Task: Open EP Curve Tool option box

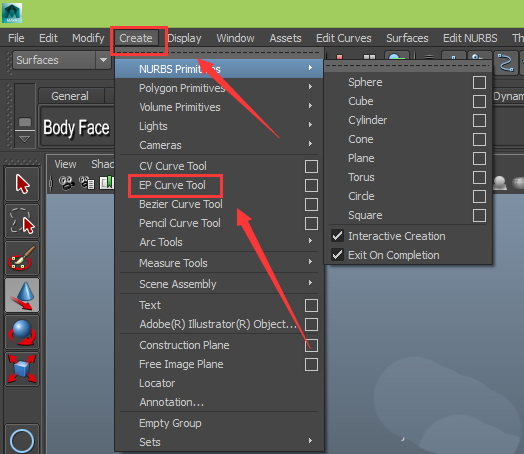Action: point(311,185)
